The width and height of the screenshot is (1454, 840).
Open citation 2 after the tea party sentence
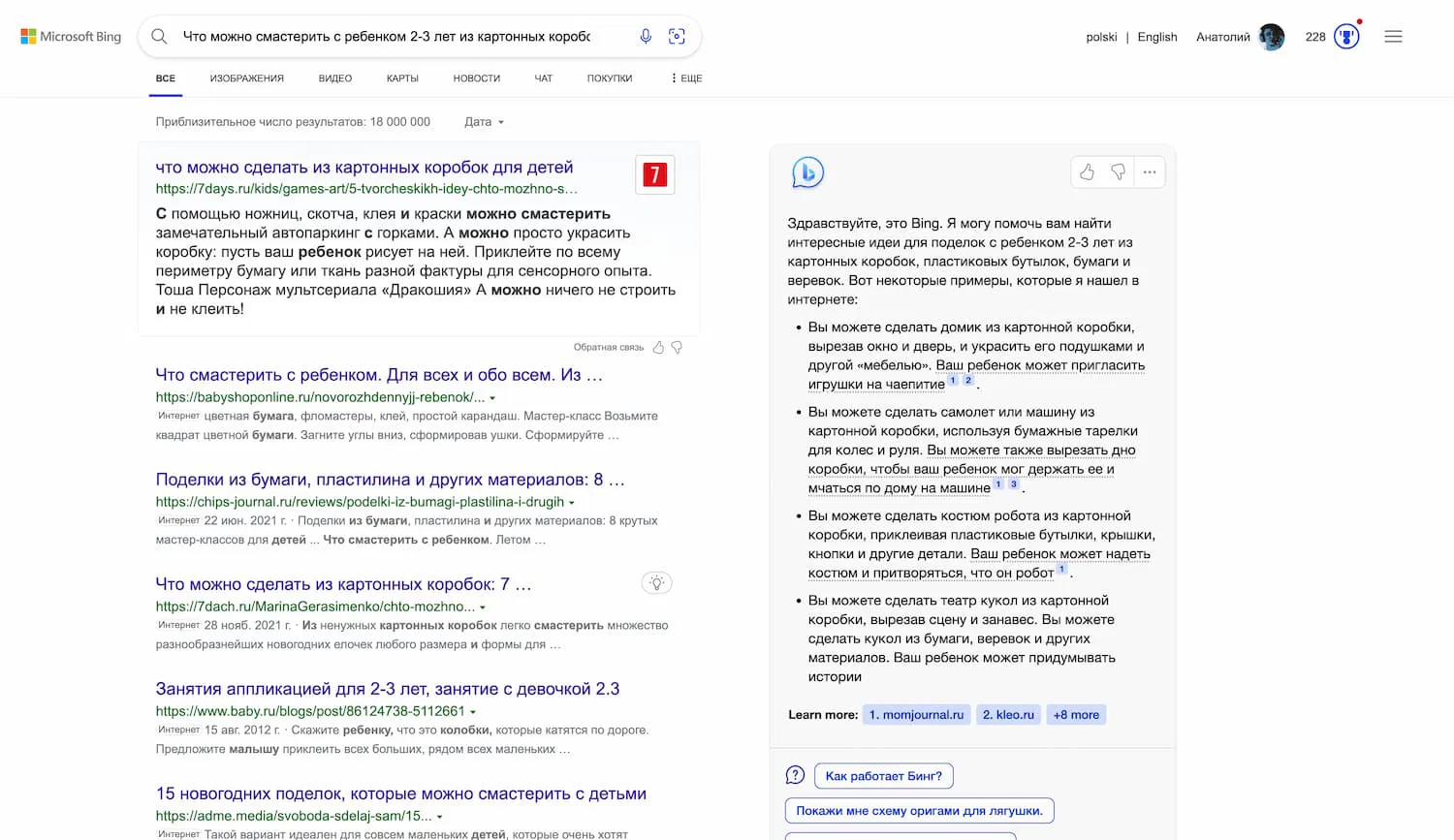coord(967,381)
